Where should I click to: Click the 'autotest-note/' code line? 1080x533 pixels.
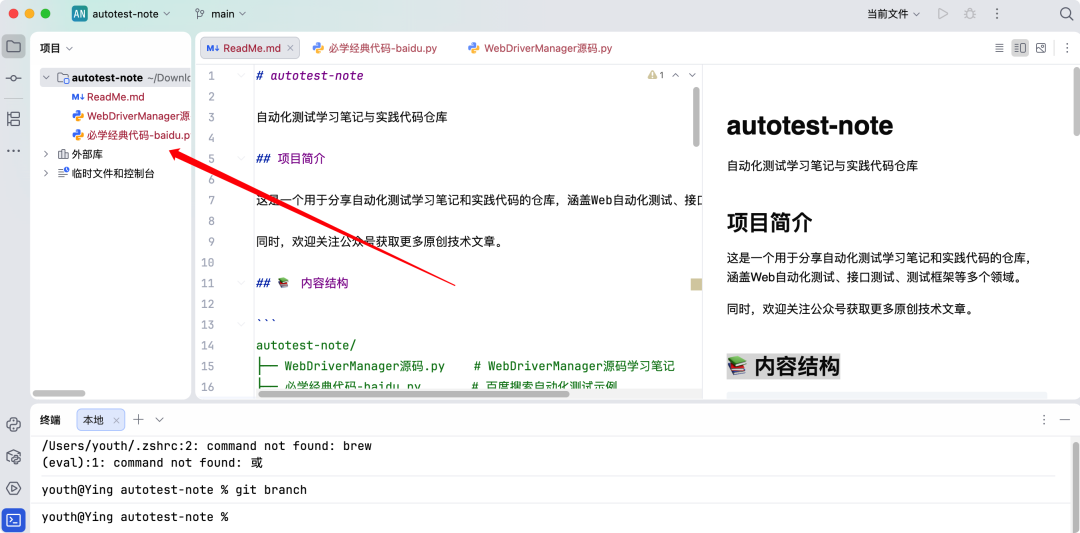tap(306, 345)
